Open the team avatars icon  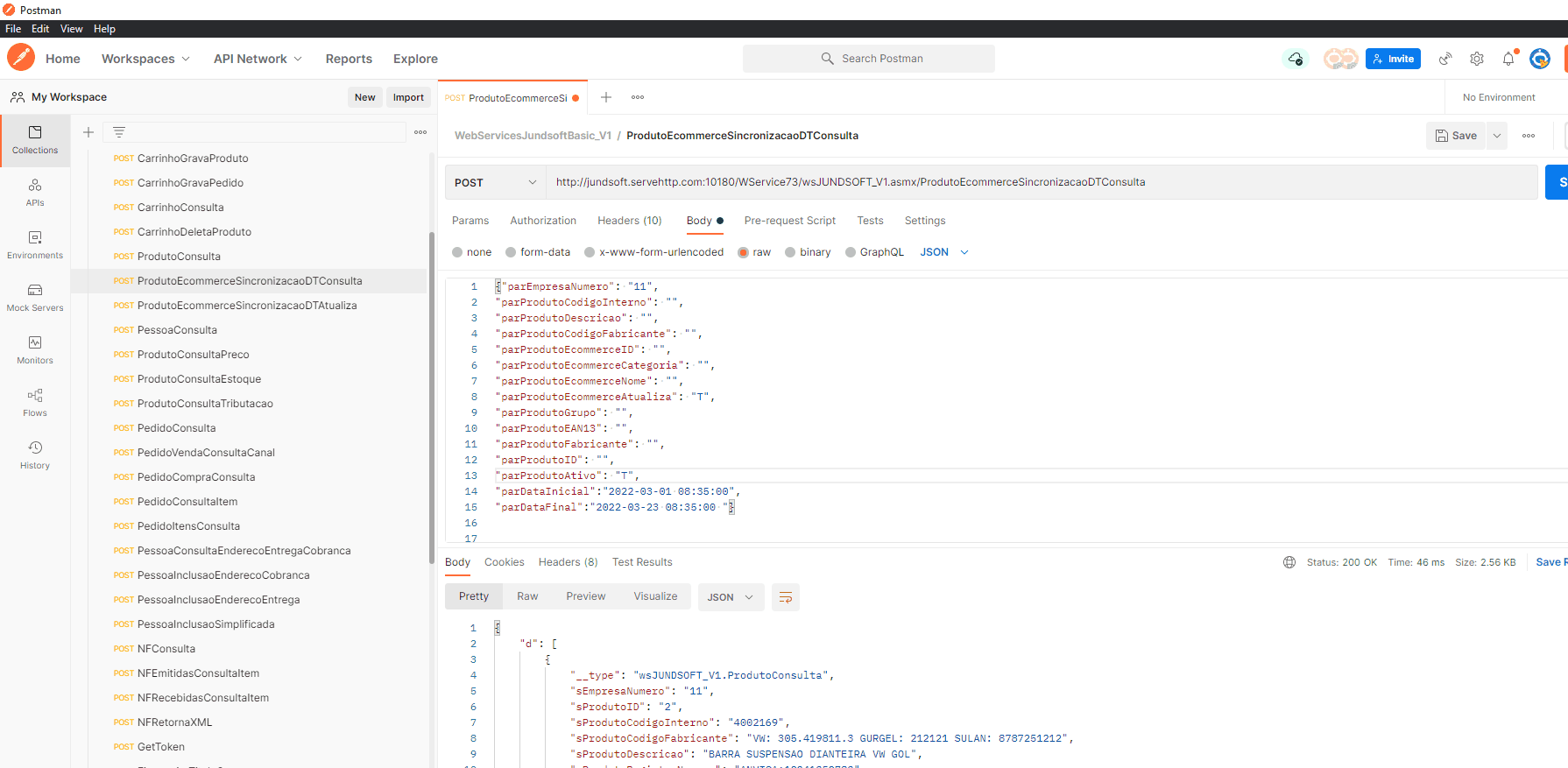coord(1340,59)
